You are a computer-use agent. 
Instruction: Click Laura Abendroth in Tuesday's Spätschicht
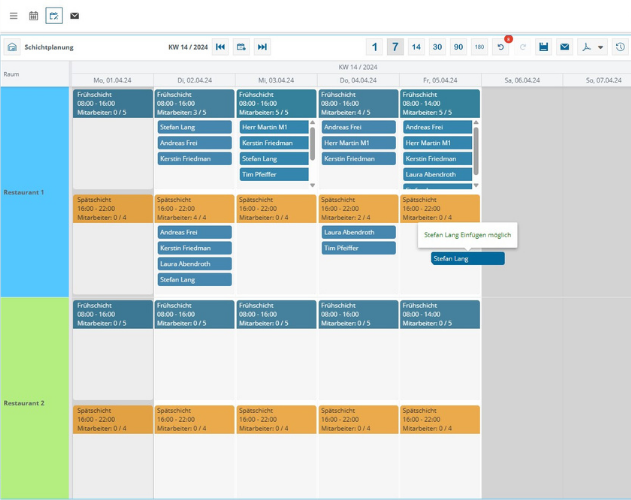[x=194, y=264]
